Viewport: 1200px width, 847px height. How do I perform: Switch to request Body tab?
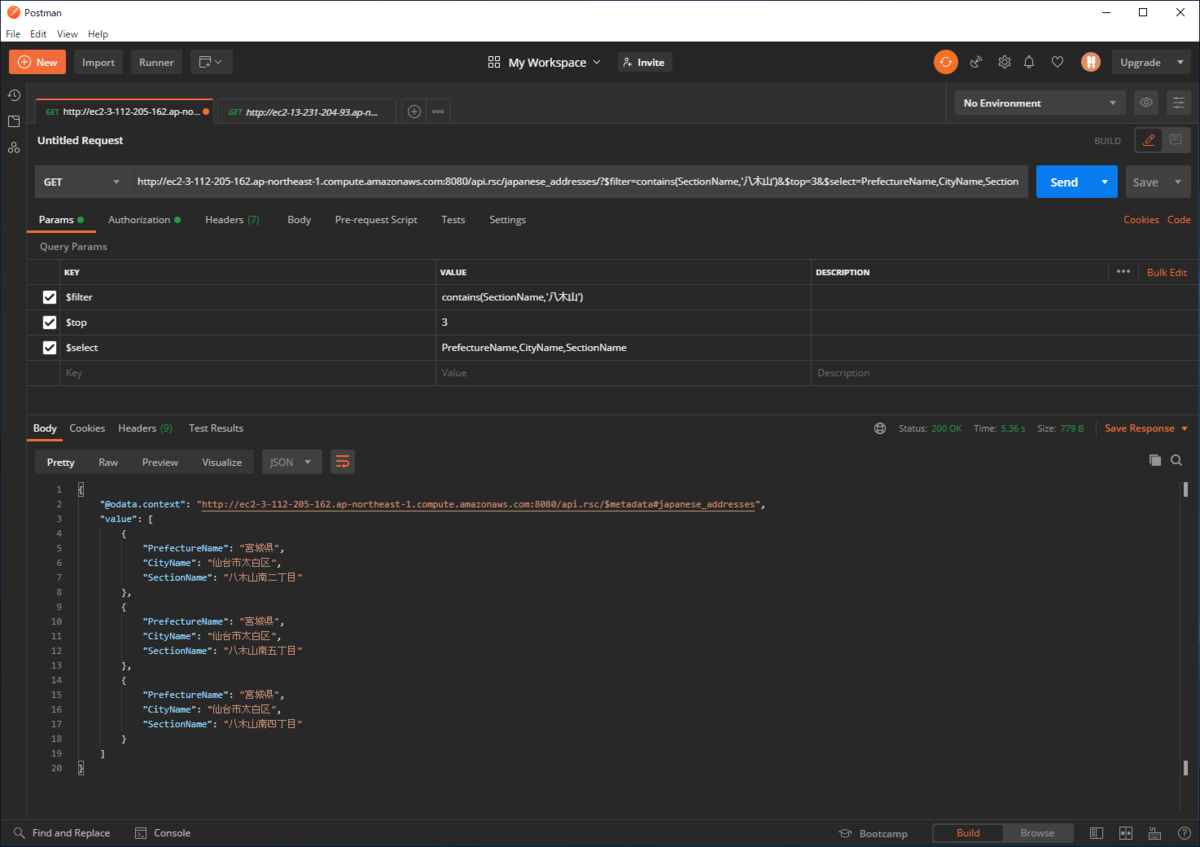pos(299,219)
